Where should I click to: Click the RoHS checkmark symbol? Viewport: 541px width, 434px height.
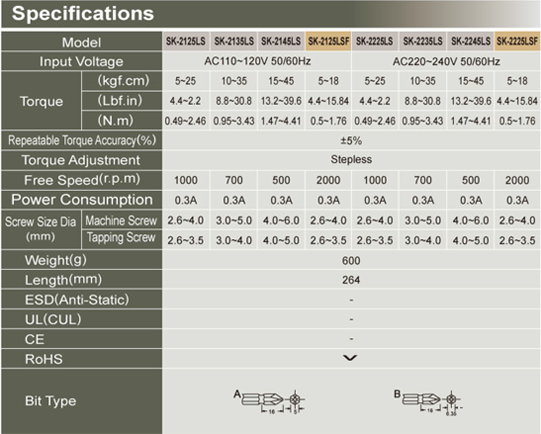(350, 358)
